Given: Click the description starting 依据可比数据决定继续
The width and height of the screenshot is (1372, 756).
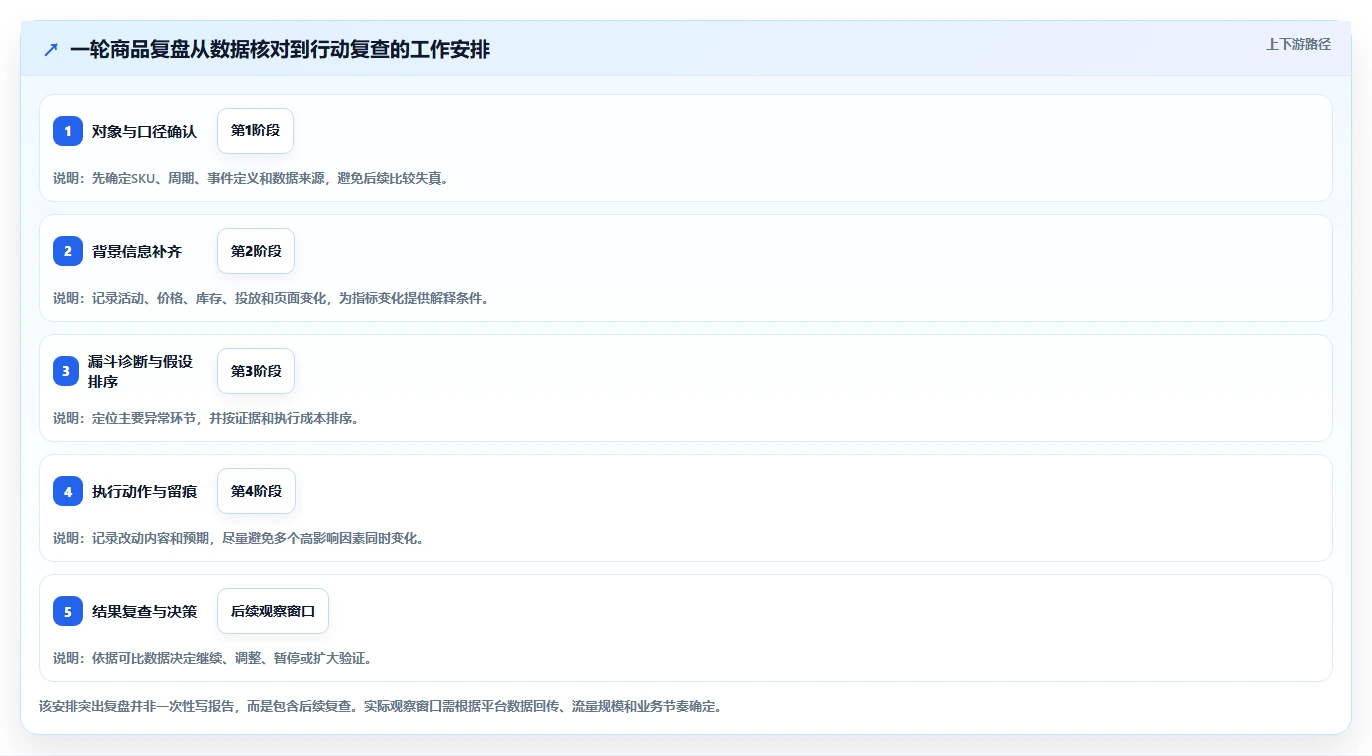Looking at the screenshot, I should (x=212, y=658).
